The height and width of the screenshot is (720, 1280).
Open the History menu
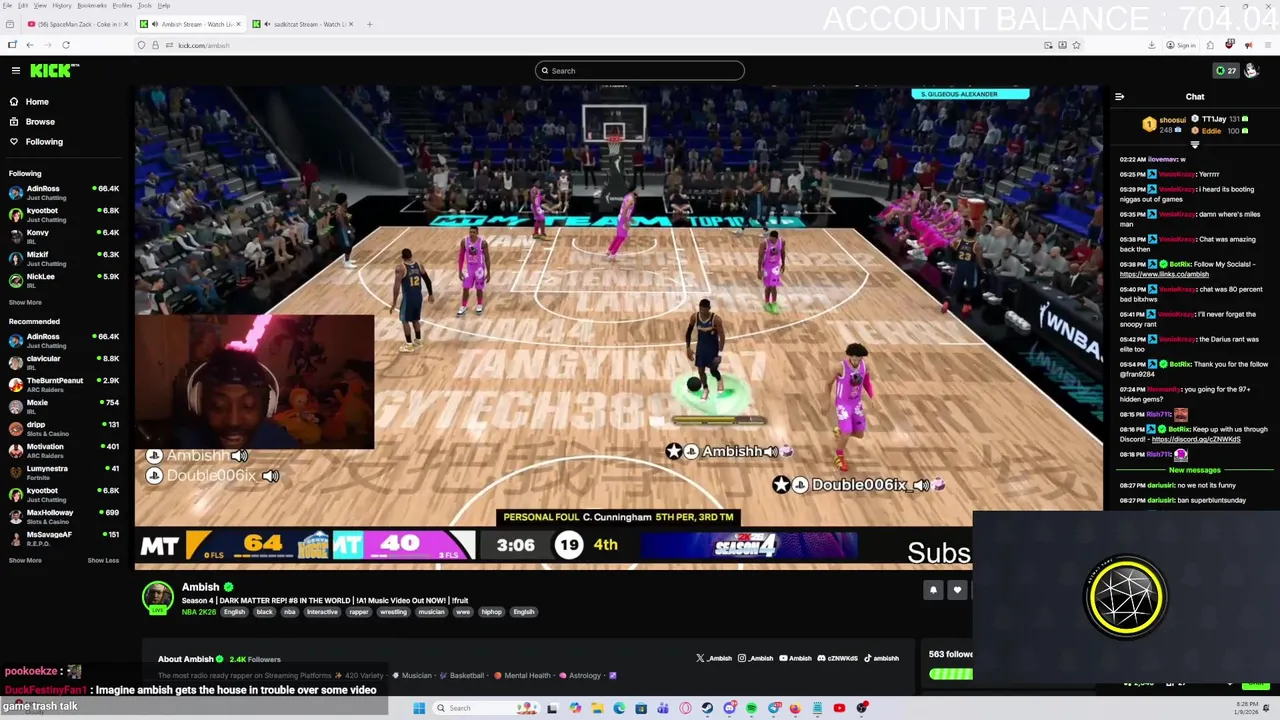pos(61,5)
